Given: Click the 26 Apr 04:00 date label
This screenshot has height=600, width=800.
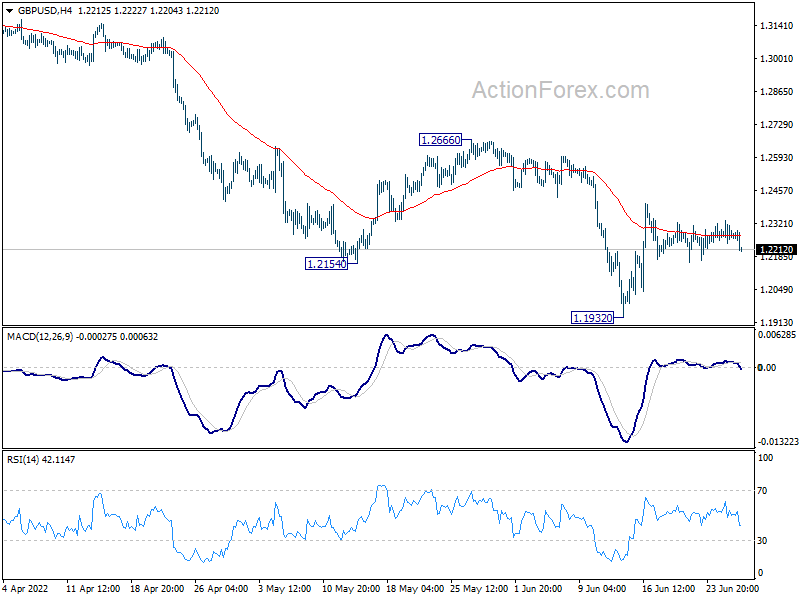Looking at the screenshot, I should click(x=221, y=589).
